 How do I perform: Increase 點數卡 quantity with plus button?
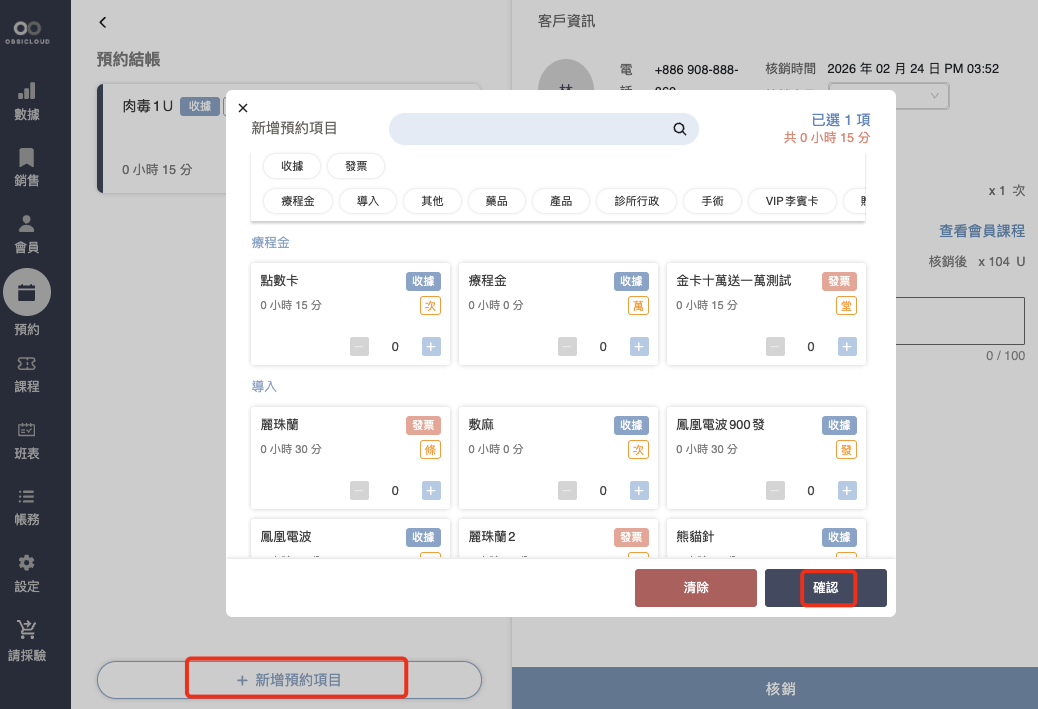coord(431,347)
